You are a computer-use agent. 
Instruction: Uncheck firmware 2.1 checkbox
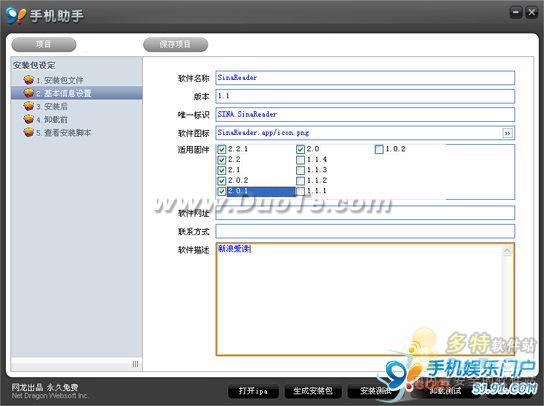pos(222,170)
